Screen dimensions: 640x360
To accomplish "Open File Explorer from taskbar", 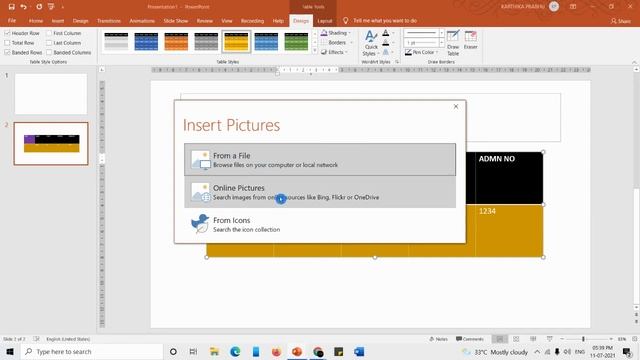I will (214, 352).
